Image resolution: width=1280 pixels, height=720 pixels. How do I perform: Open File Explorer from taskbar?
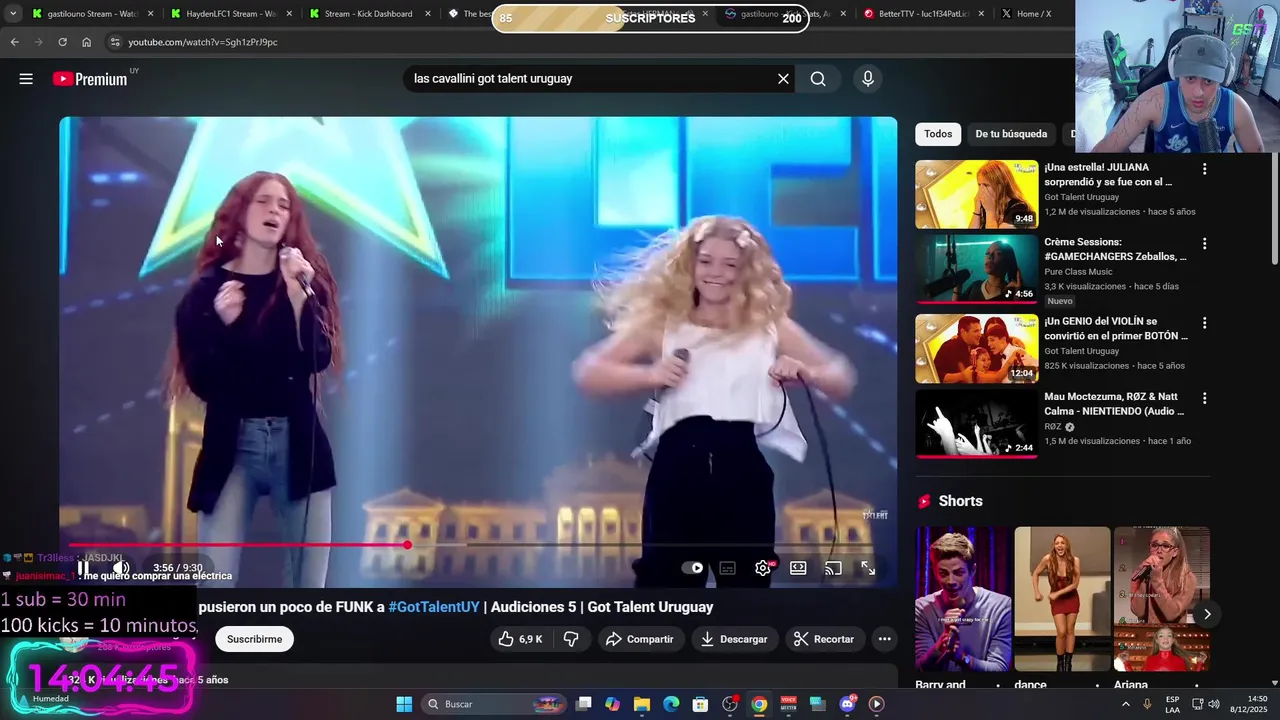tap(642, 704)
